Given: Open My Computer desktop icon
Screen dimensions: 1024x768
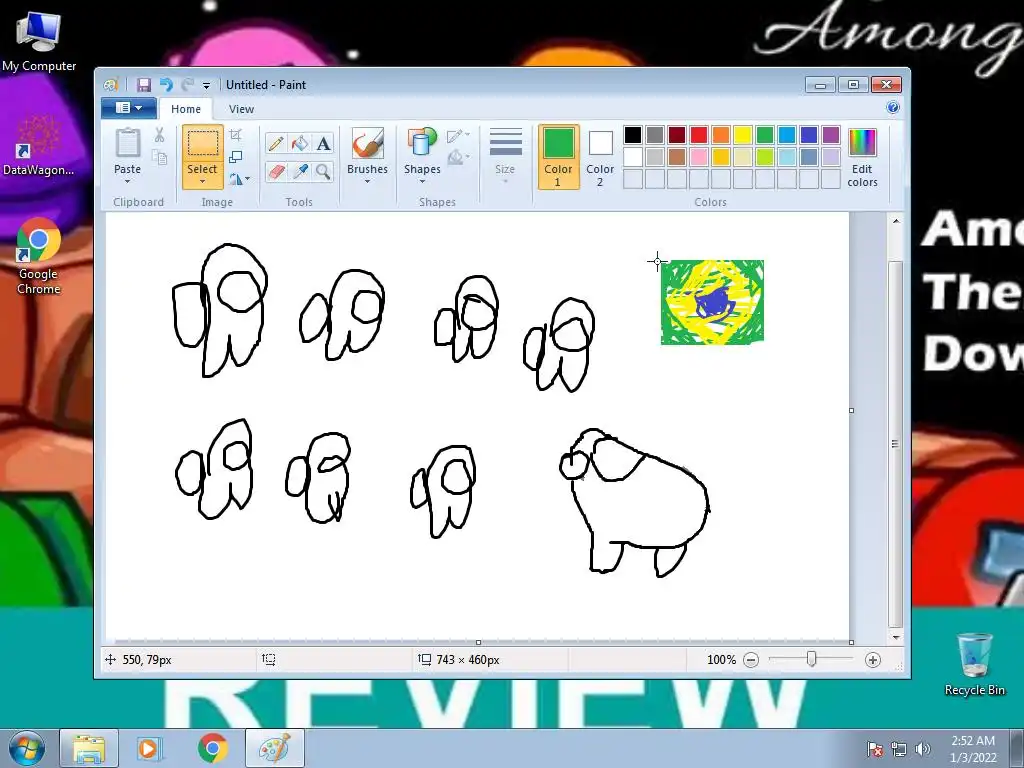Looking at the screenshot, I should click(39, 40).
